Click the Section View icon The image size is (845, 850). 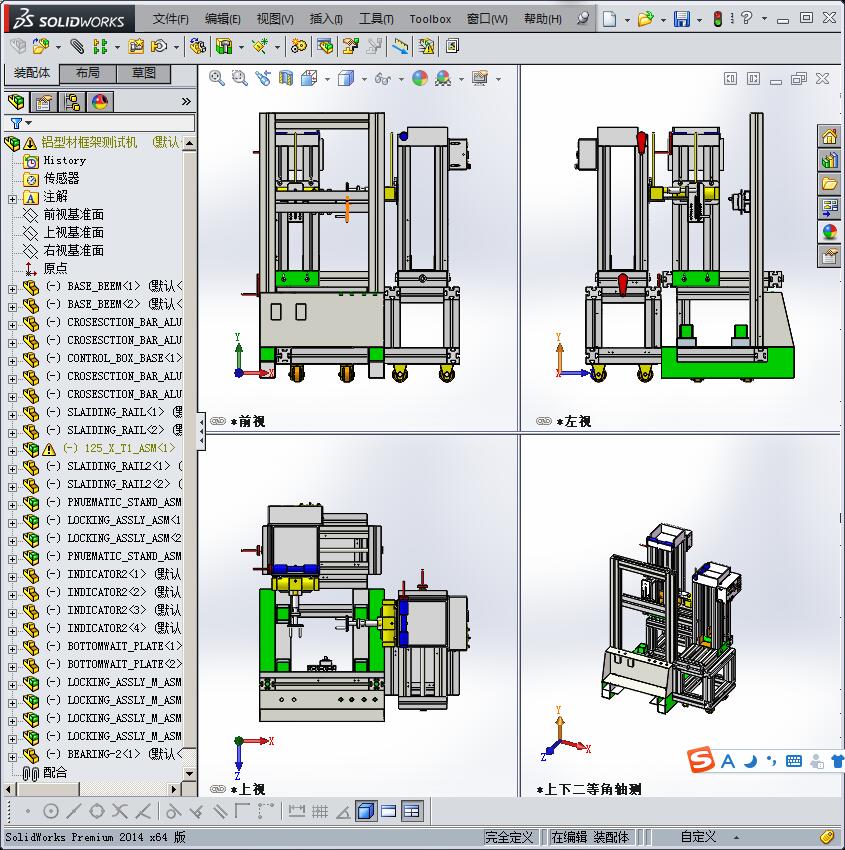click(x=286, y=78)
